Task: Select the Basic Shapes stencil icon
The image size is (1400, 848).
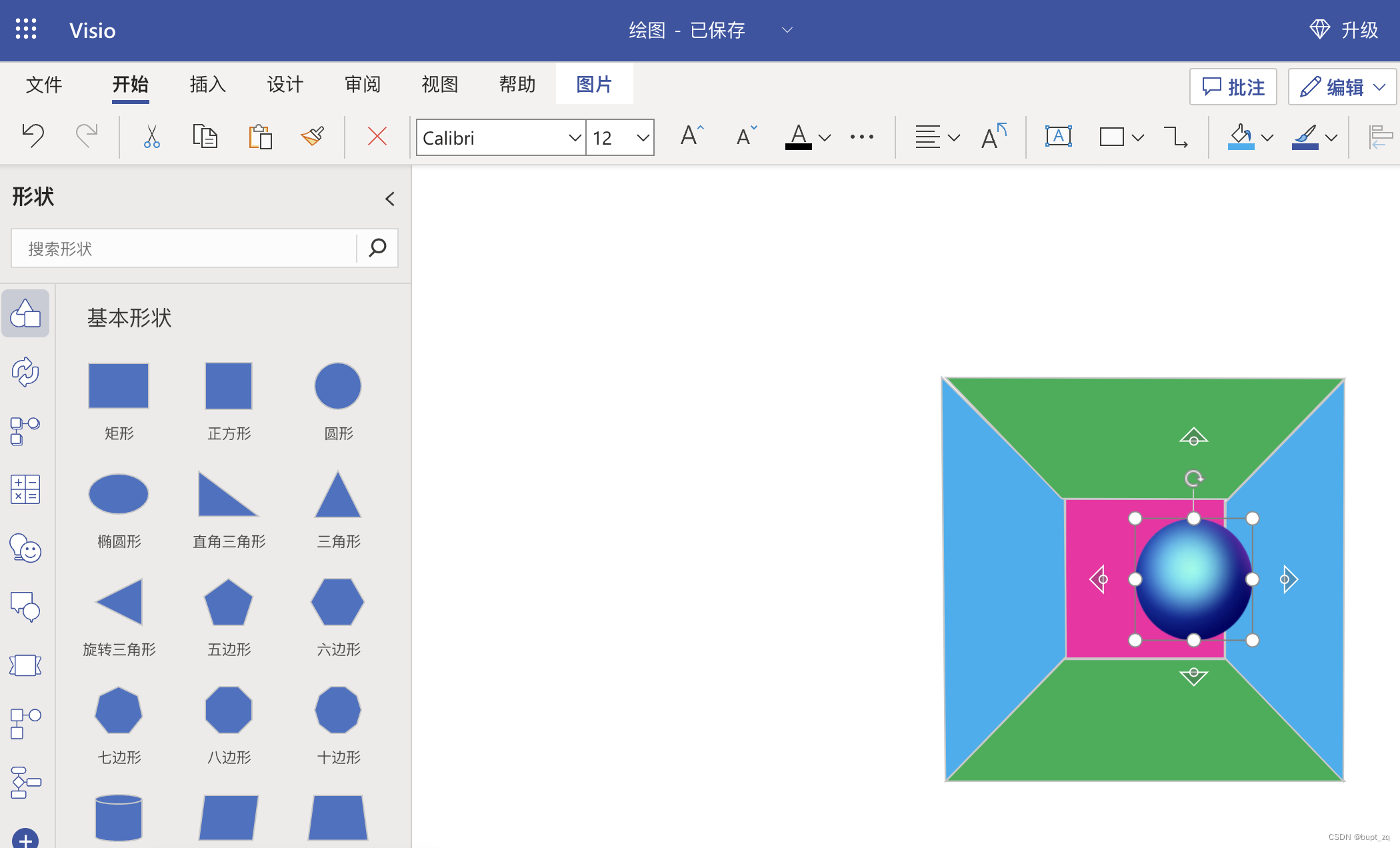Action: tap(26, 313)
